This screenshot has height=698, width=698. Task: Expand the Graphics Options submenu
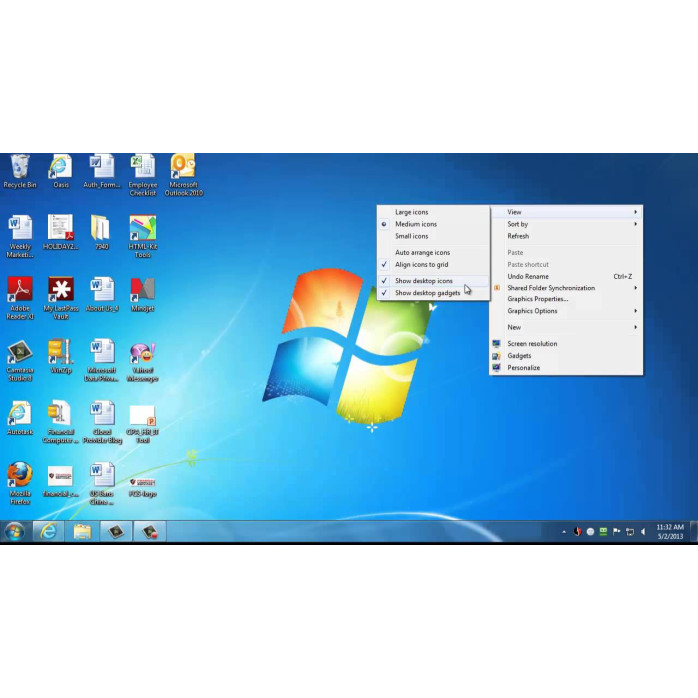[x=566, y=311]
